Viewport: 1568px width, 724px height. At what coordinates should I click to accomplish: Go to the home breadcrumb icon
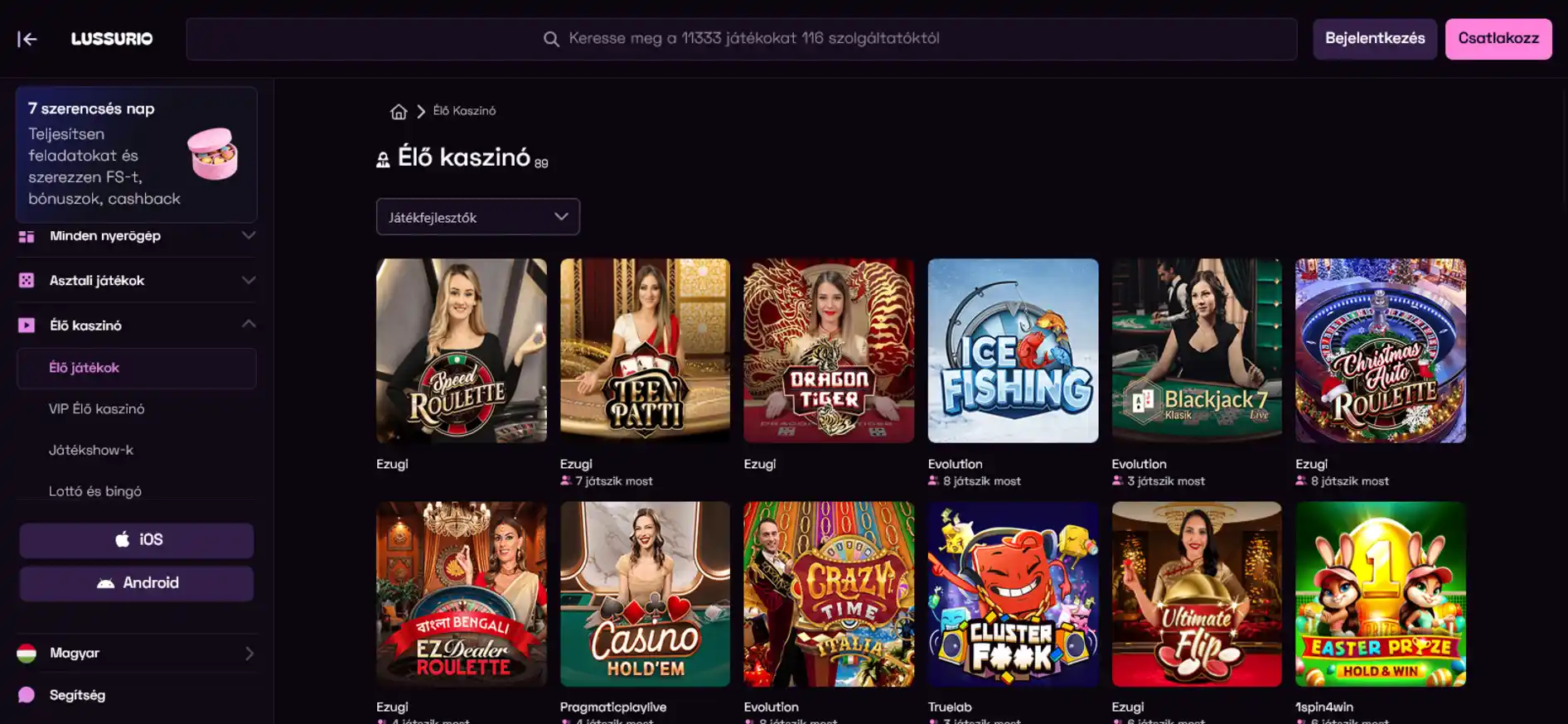click(399, 111)
